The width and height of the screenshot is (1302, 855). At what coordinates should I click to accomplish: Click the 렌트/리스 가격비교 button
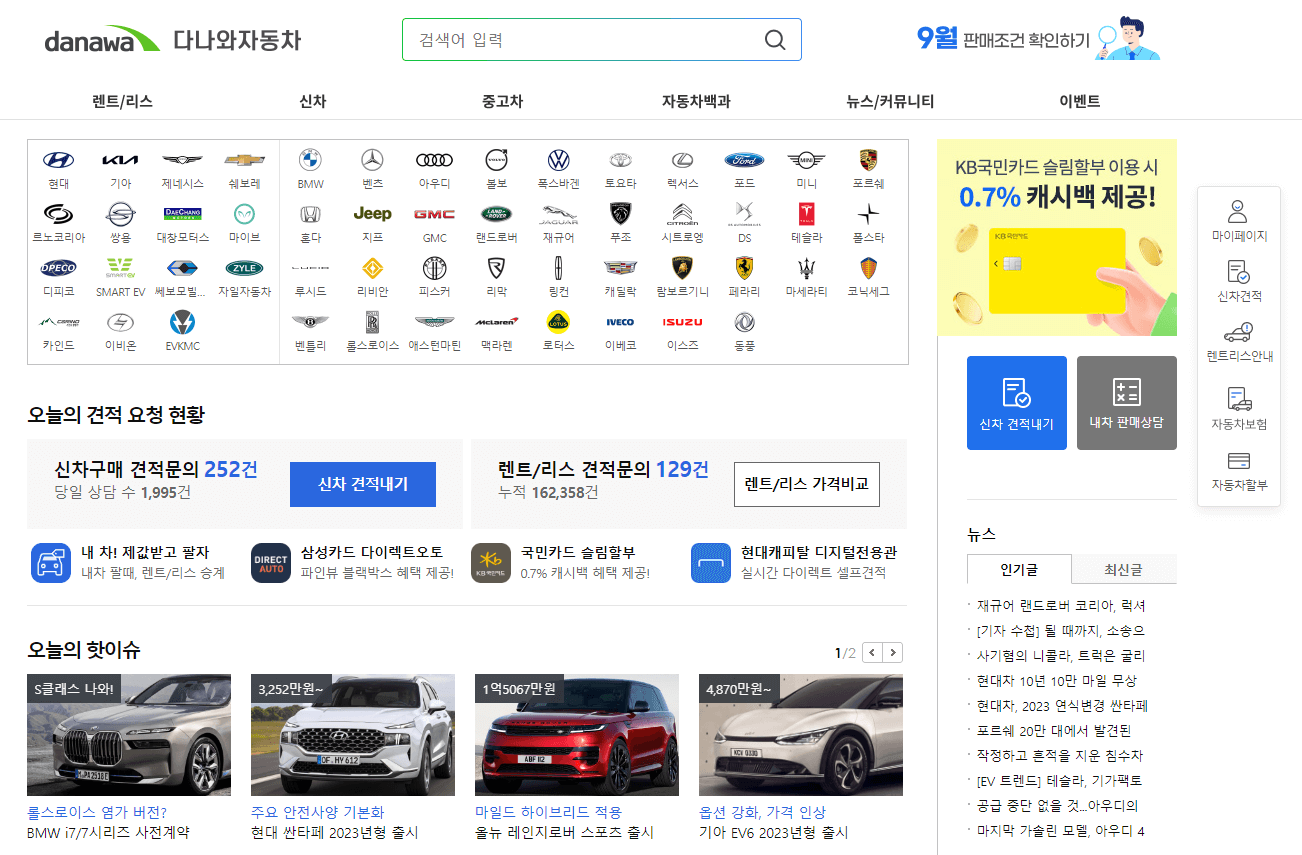pyautogui.click(x=807, y=484)
